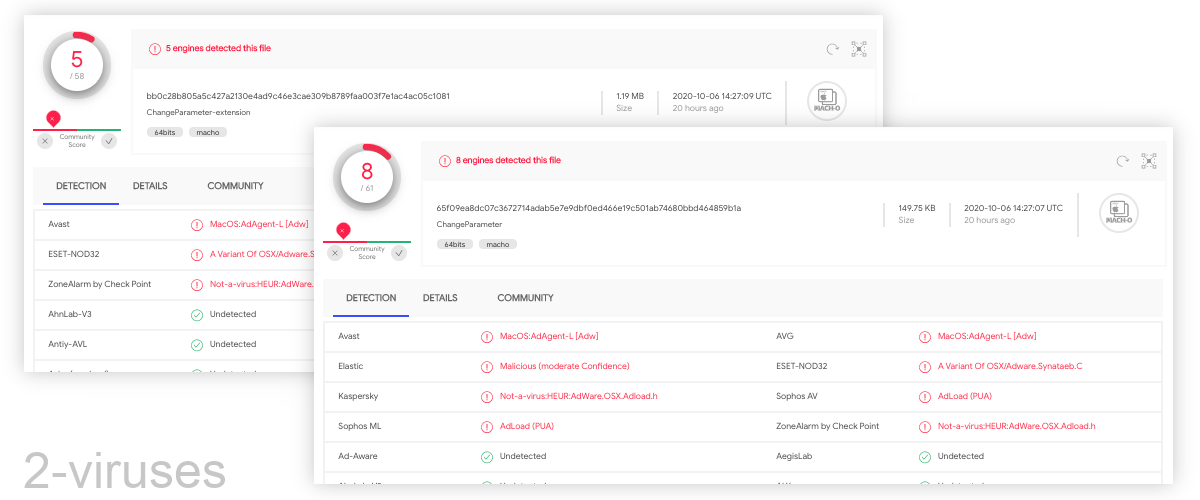Click green check icon beside AegisLab row
The image size is (1200, 500).
(925, 457)
